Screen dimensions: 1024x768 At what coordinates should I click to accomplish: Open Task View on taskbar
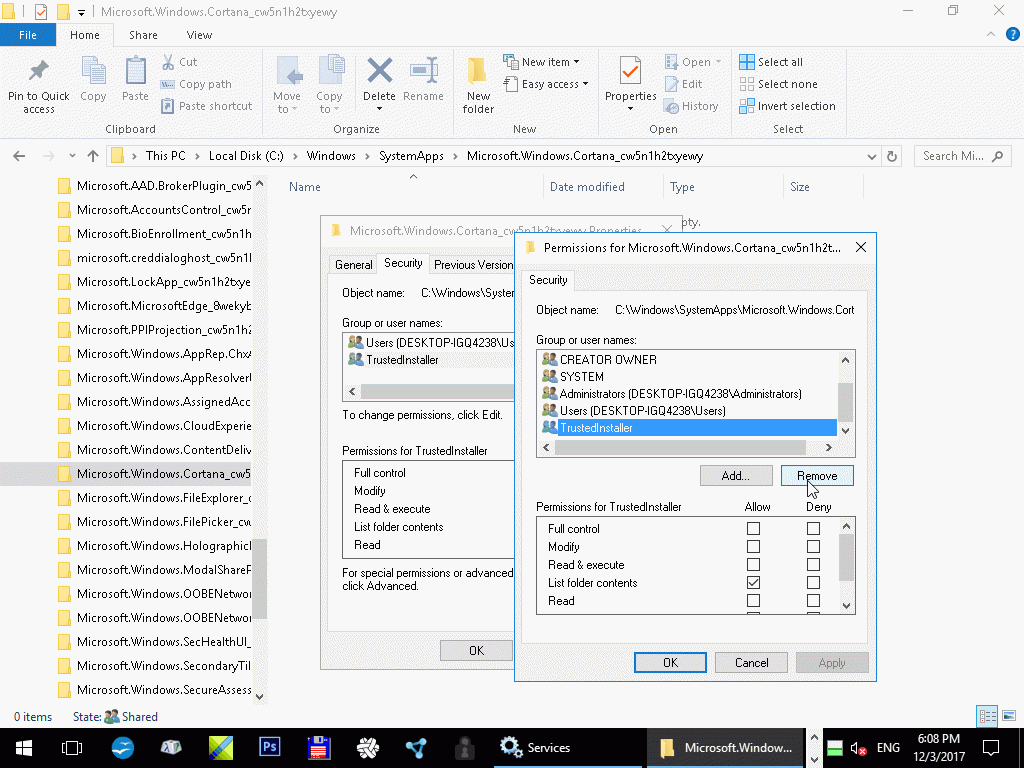[72, 748]
